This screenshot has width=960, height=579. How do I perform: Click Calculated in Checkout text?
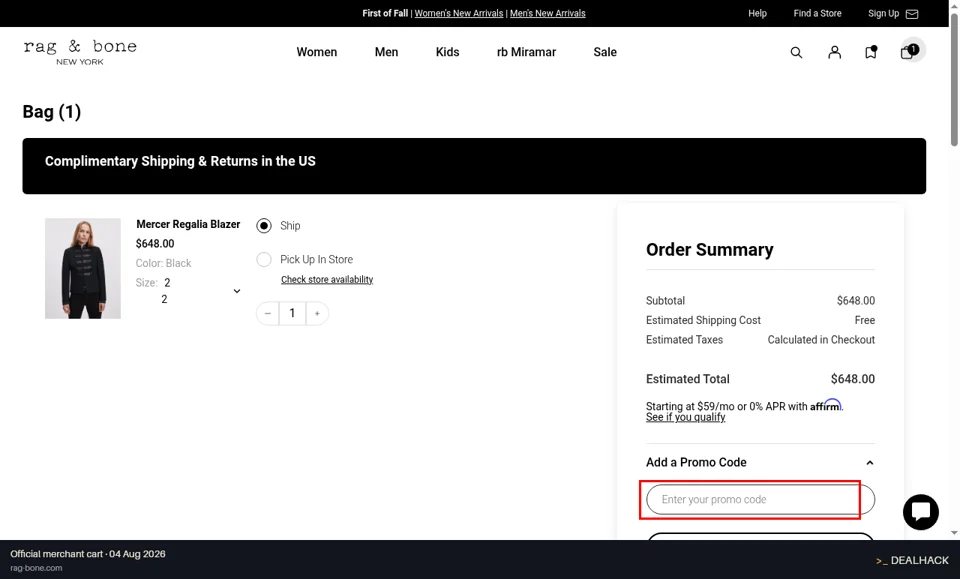[821, 340]
